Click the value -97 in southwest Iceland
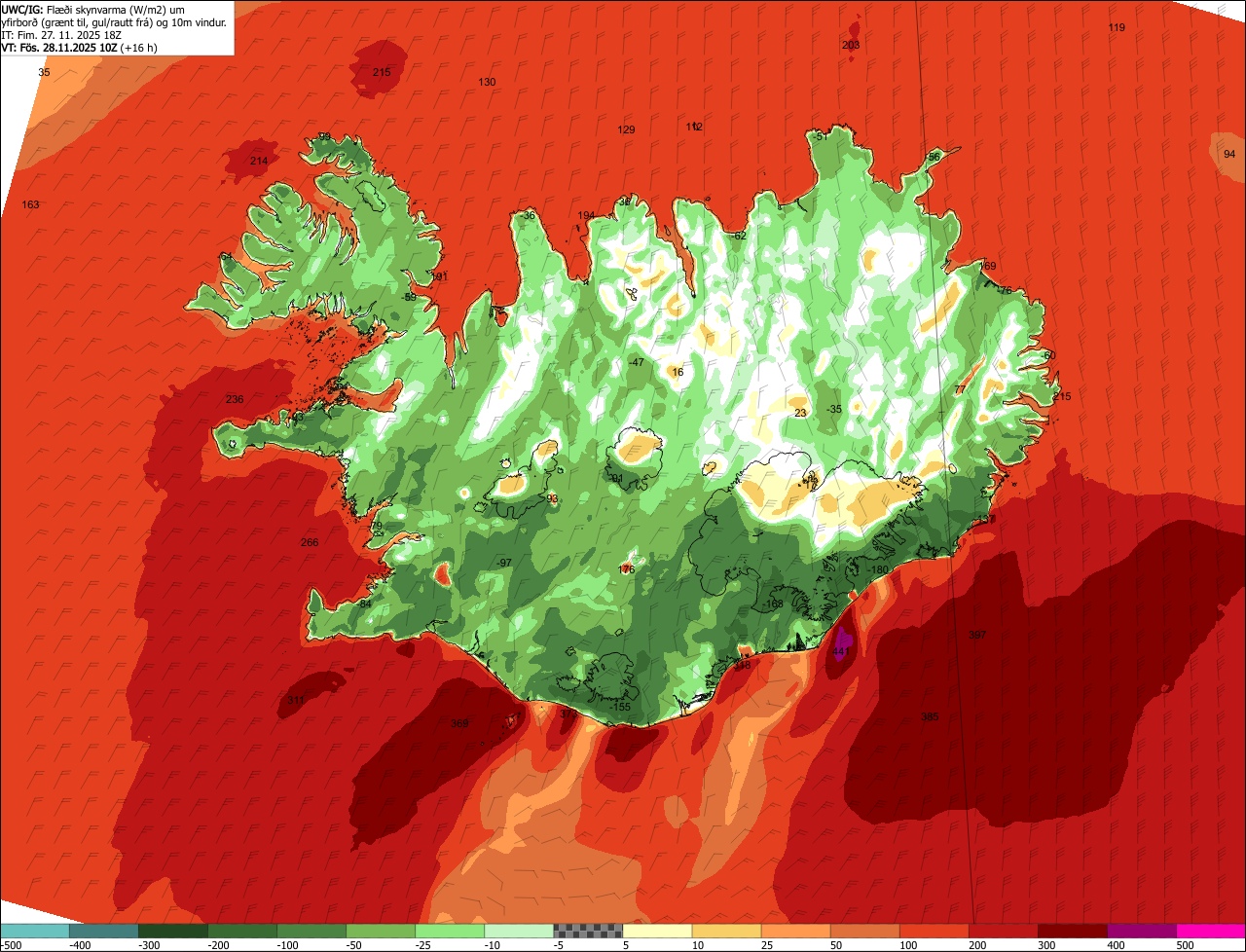Viewport: 1246px width, 952px height. tap(503, 563)
